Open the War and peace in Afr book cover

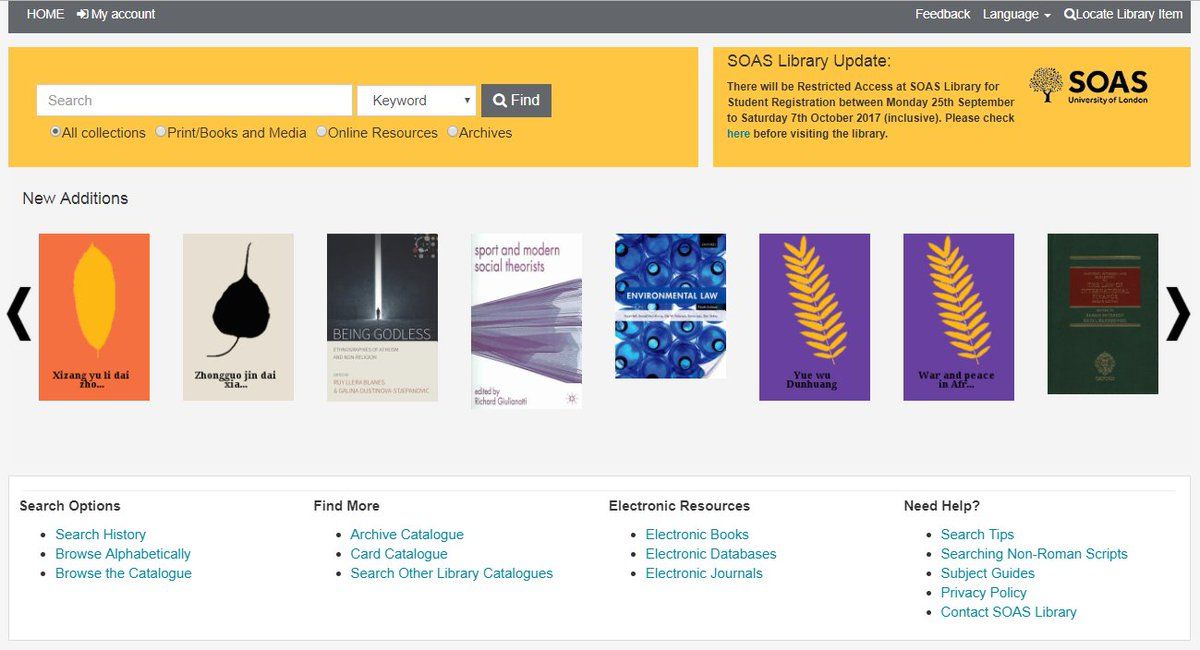(x=958, y=317)
